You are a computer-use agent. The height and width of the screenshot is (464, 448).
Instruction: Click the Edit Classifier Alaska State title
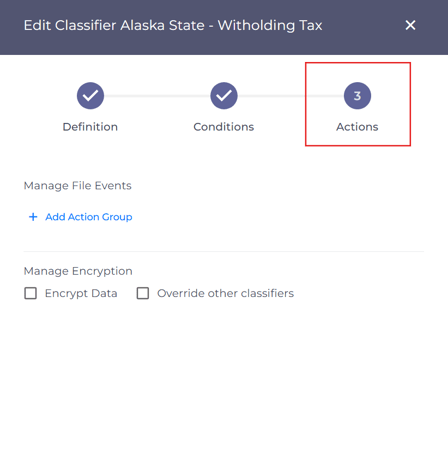coord(173,25)
